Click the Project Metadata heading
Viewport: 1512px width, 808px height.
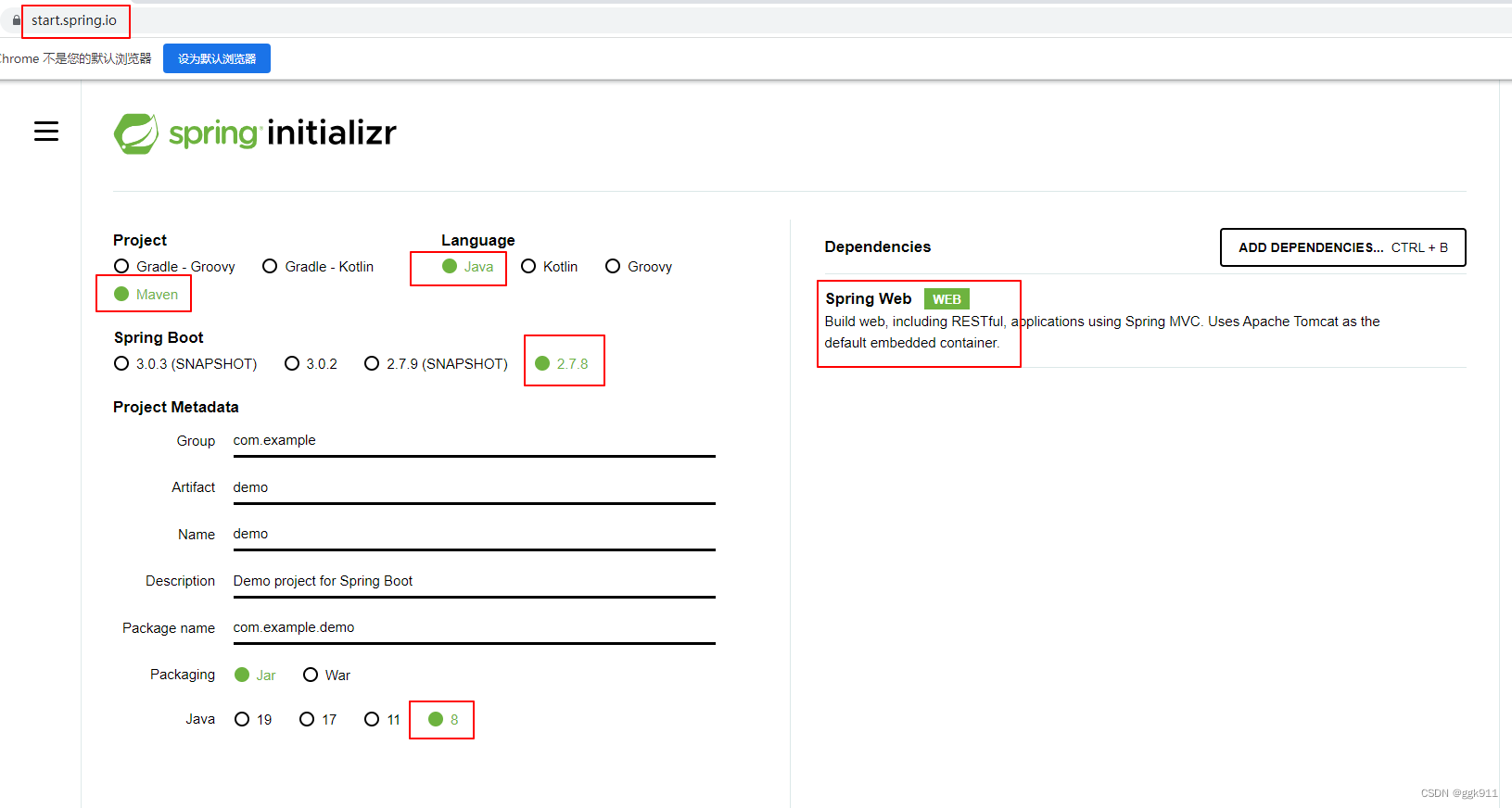pyautogui.click(x=176, y=407)
